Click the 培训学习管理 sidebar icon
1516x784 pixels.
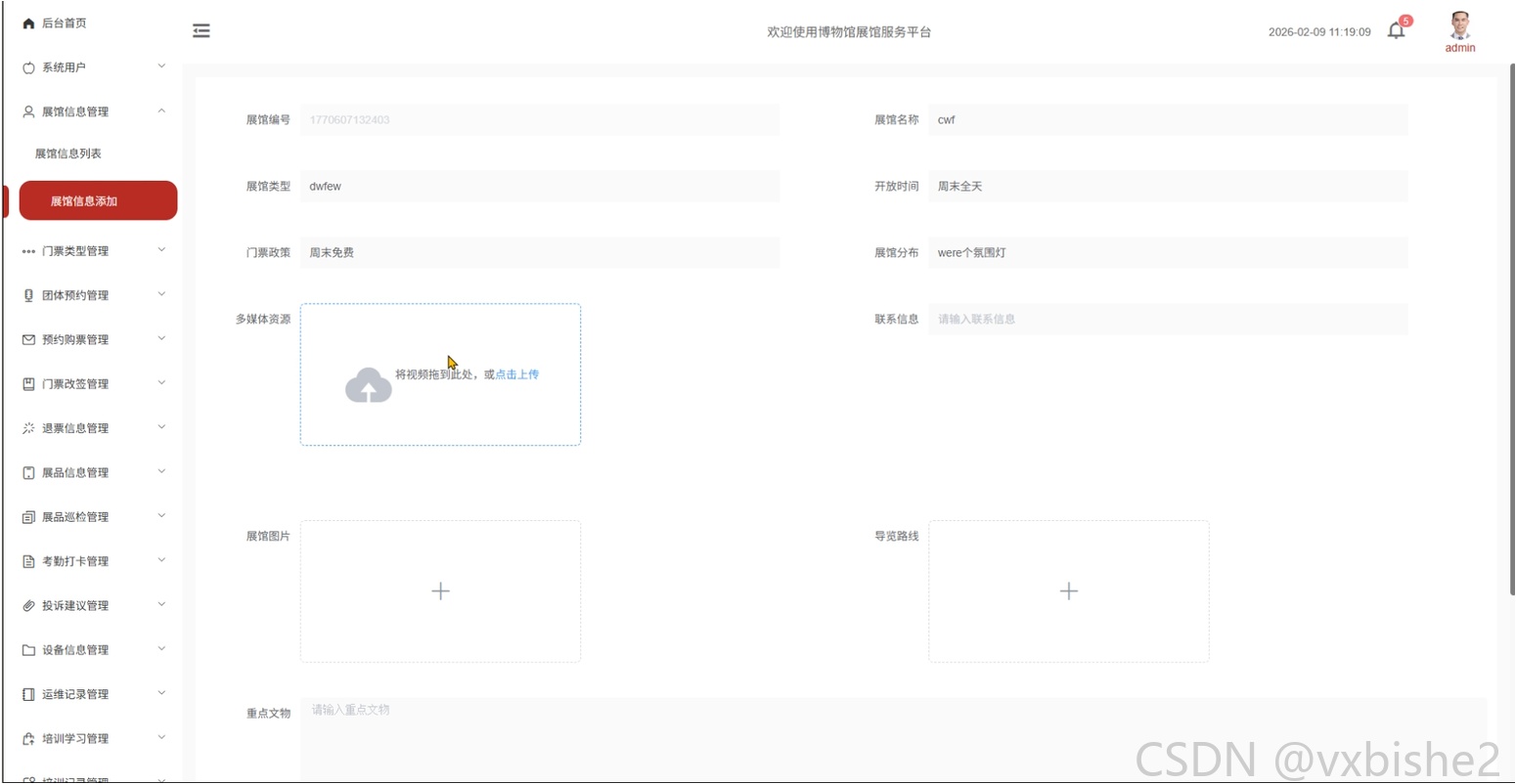coord(28,739)
